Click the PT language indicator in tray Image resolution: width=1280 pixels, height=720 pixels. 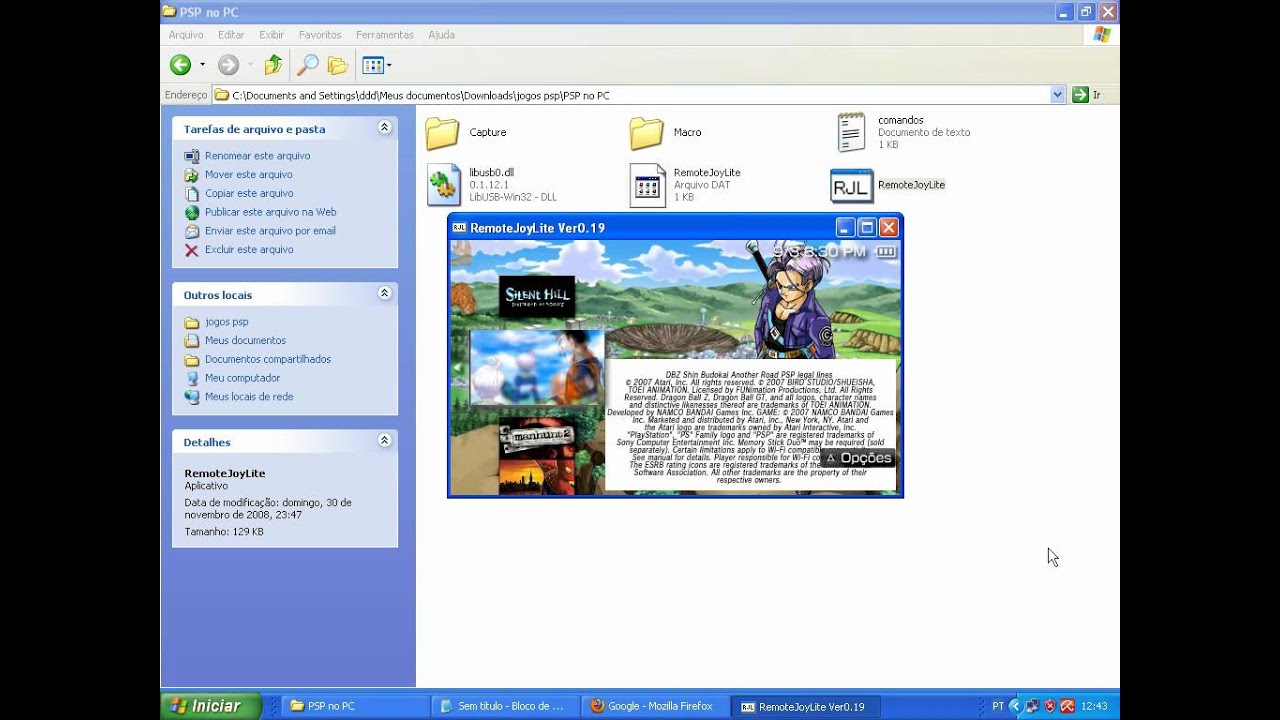(998, 706)
